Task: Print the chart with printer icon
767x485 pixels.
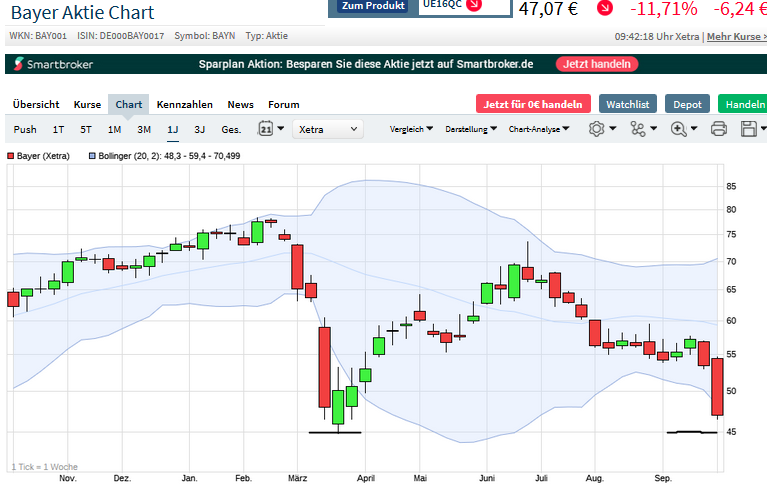Action: (718, 129)
